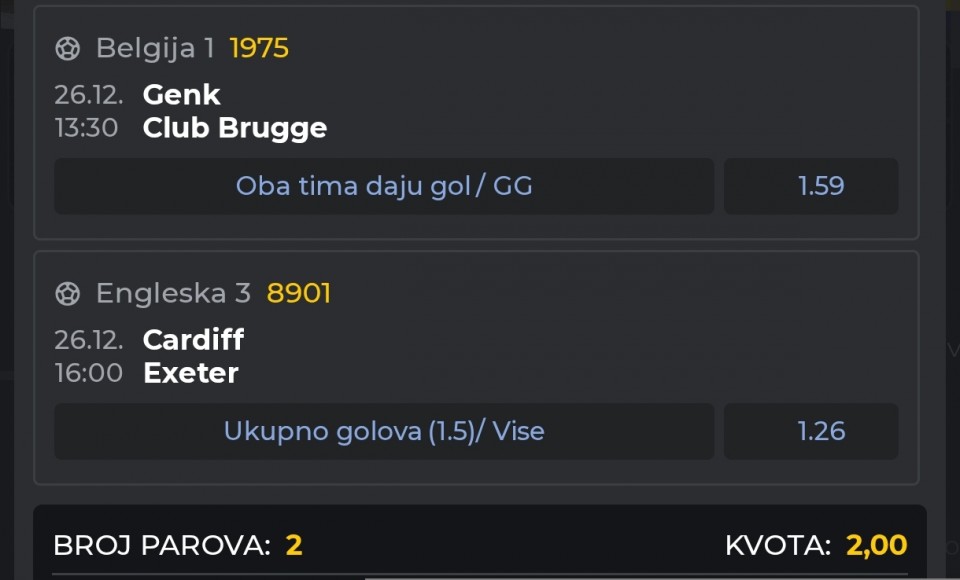The width and height of the screenshot is (960, 580).
Task: Click the 1.59 odds button
Action: coord(821,186)
